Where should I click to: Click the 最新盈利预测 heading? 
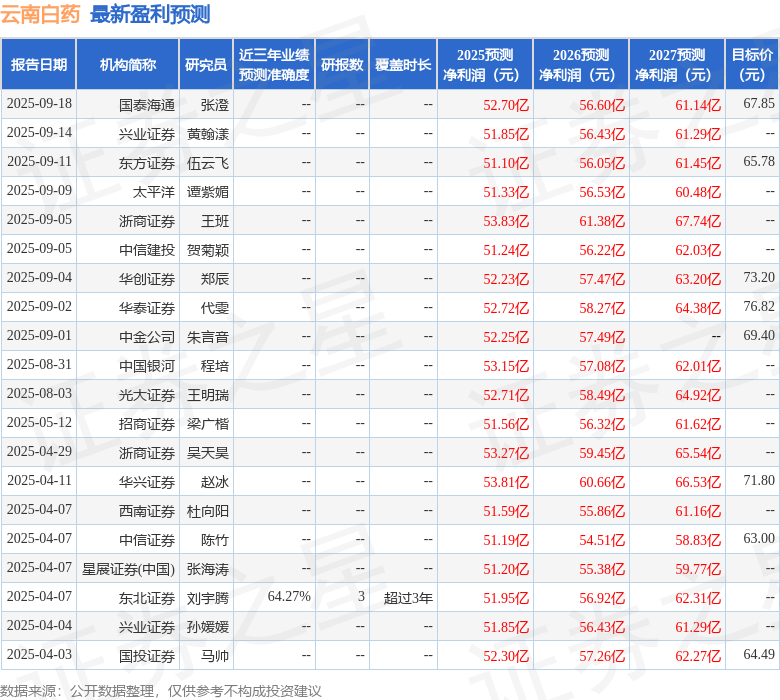coord(150,14)
